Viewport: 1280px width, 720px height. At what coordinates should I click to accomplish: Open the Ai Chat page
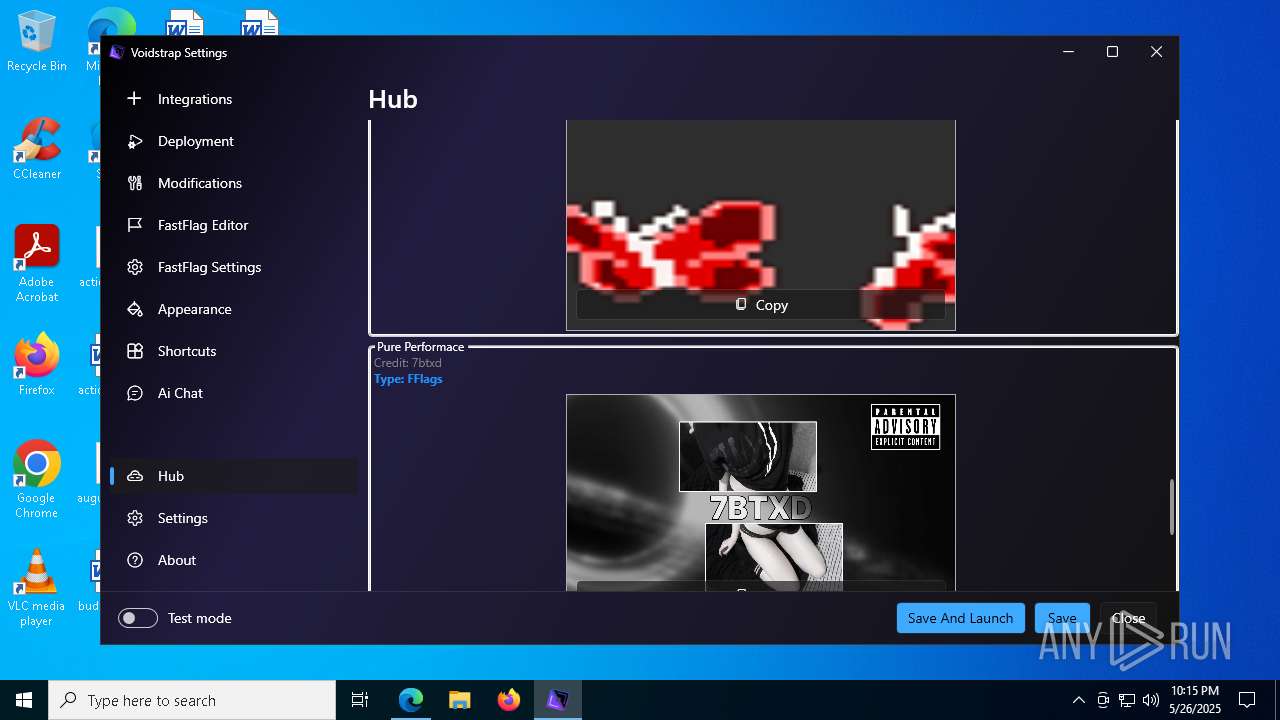tap(234, 393)
